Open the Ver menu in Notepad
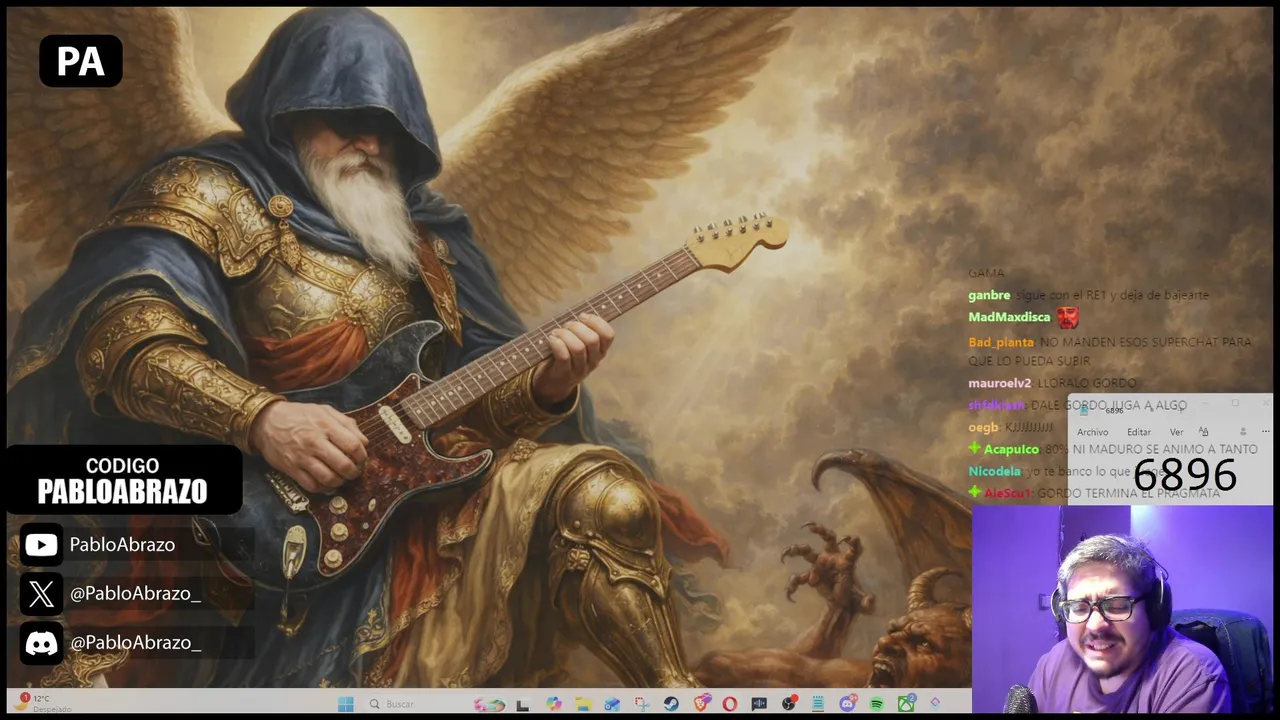 click(x=1176, y=432)
